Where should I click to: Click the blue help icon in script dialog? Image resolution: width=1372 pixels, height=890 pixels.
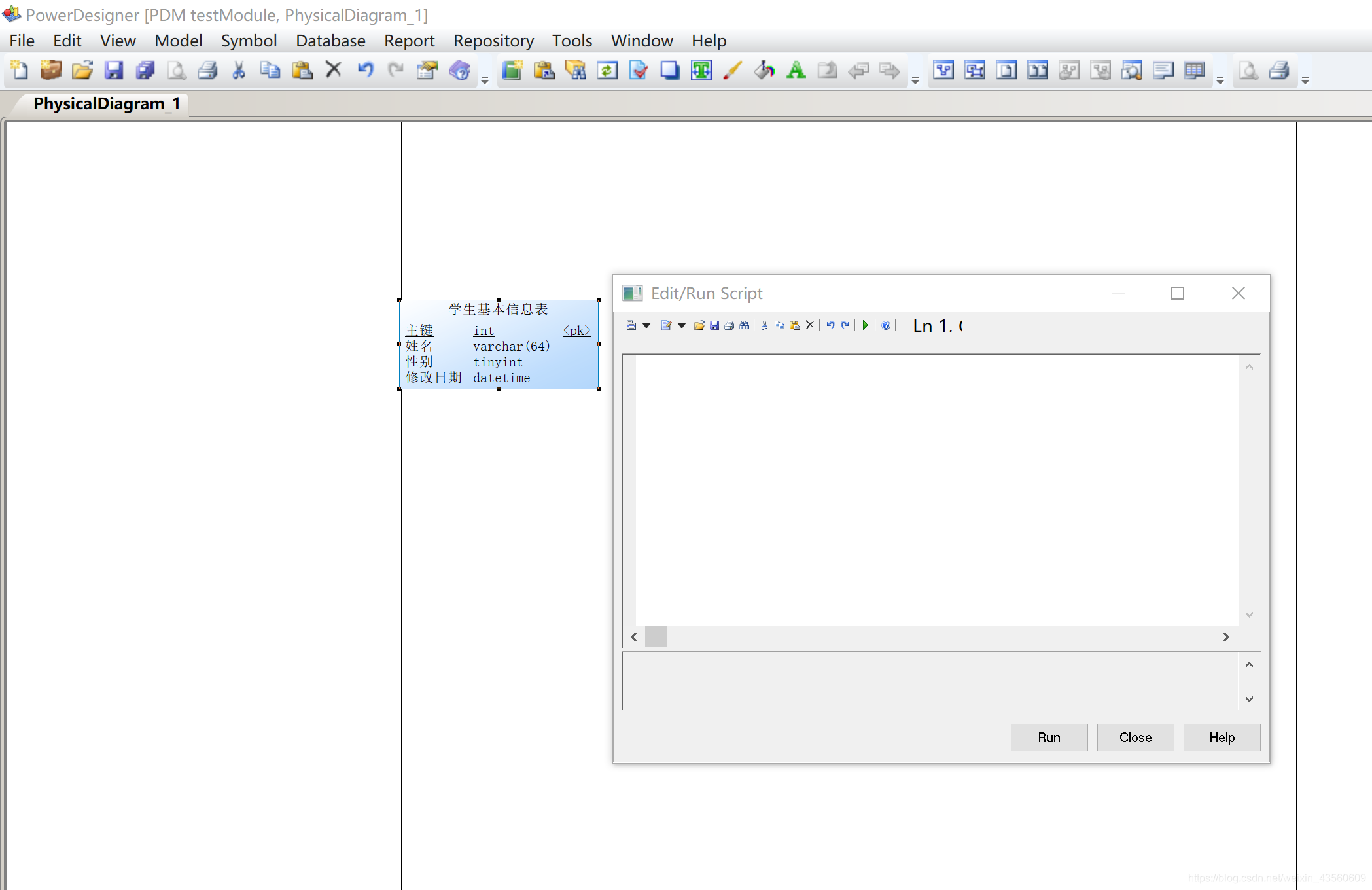(x=886, y=325)
